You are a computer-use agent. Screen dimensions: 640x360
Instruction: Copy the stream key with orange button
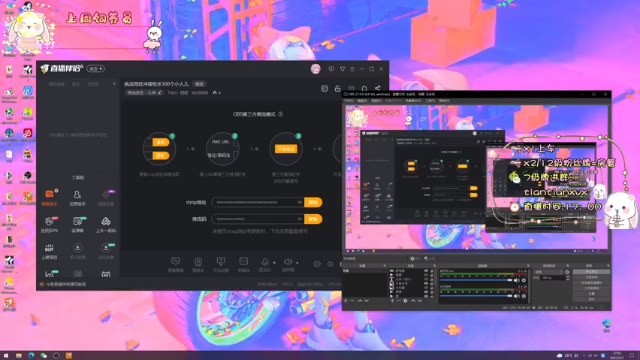pyautogui.click(x=313, y=219)
